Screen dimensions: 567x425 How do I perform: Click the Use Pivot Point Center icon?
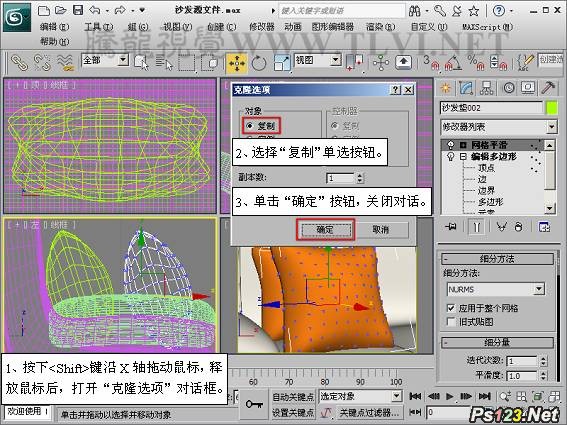point(354,62)
